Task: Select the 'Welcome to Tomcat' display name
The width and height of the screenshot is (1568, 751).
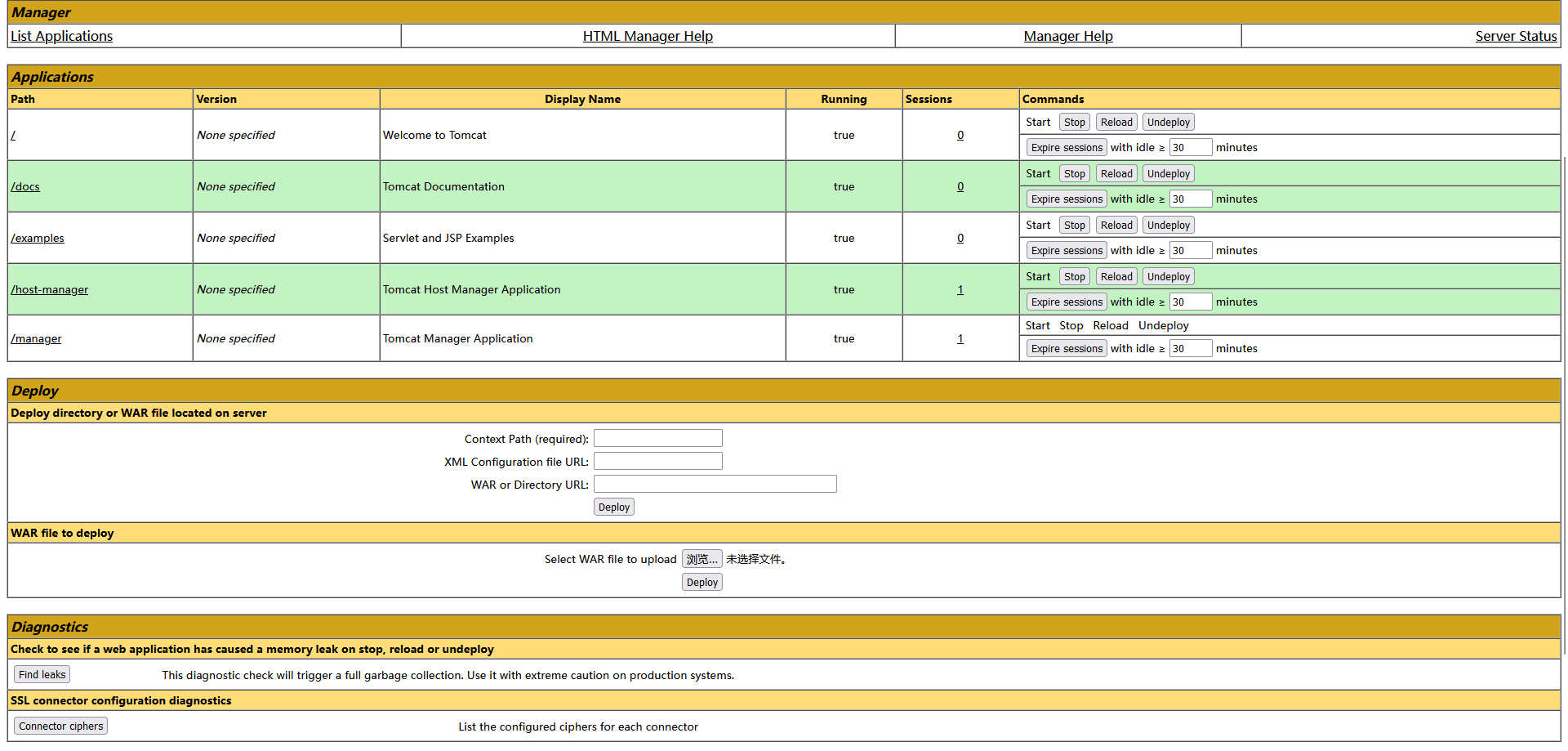Action: (434, 135)
